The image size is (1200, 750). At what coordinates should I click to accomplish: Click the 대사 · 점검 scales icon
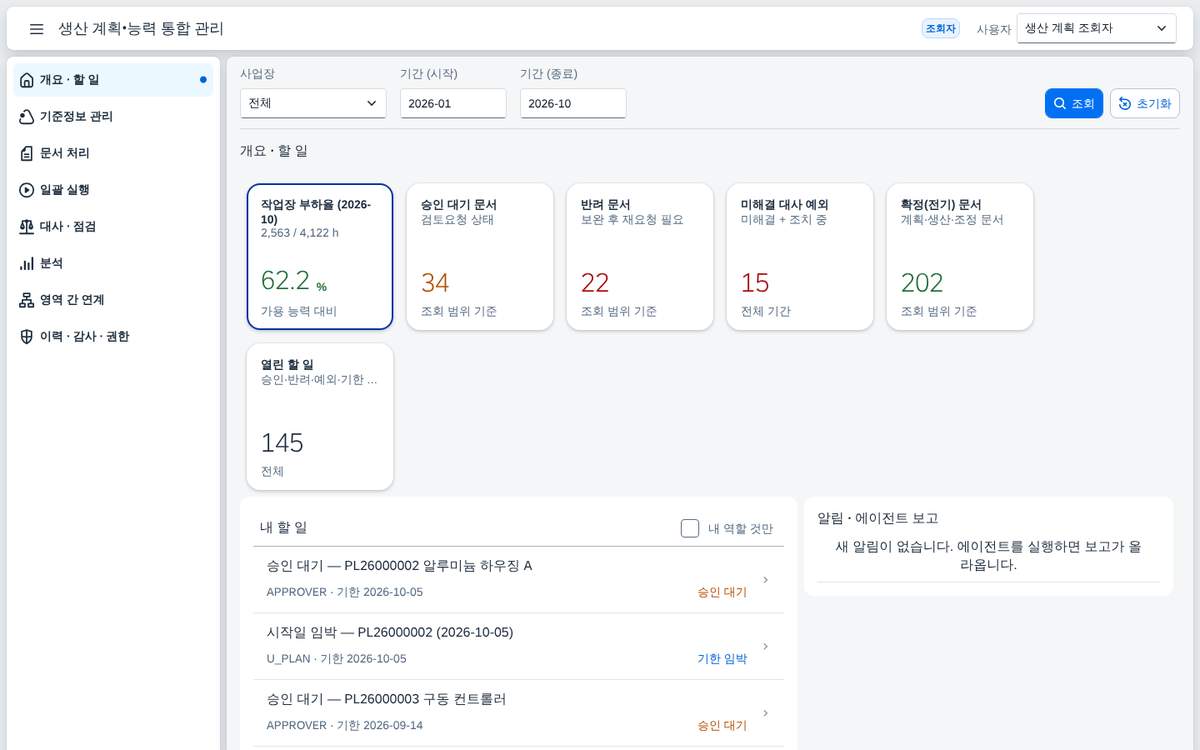tap(27, 227)
